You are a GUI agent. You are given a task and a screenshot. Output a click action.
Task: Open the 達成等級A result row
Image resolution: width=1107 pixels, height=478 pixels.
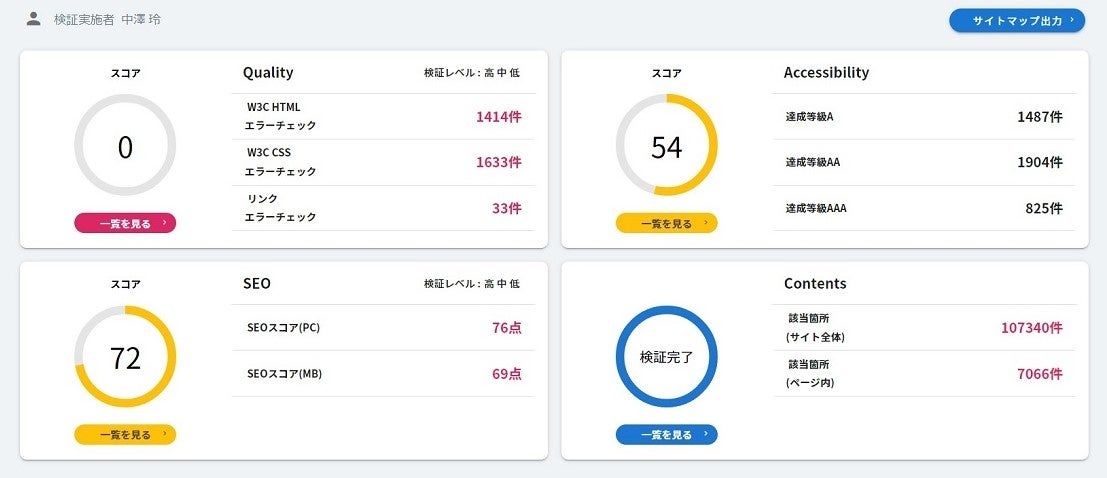click(924, 117)
